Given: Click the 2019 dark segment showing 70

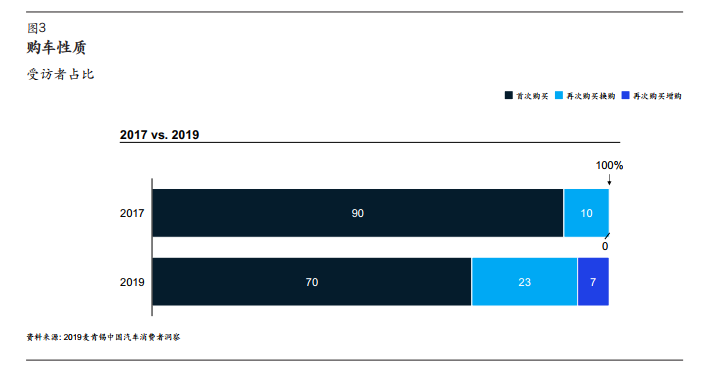Looking at the screenshot, I should pyautogui.click(x=312, y=281).
